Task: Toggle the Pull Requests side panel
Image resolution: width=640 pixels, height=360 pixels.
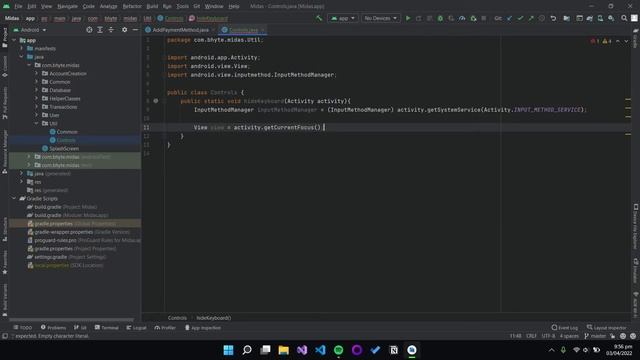Action: coord(4,103)
